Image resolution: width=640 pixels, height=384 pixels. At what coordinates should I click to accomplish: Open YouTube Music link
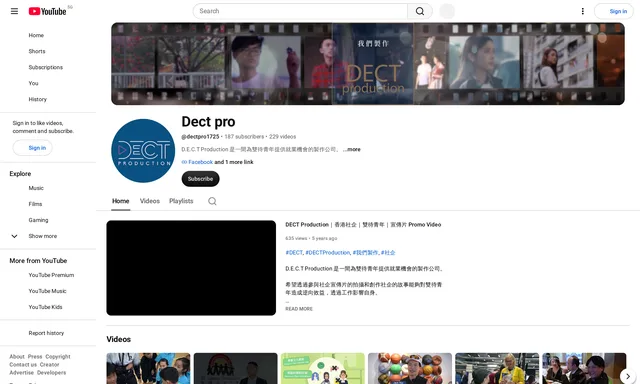[47, 291]
